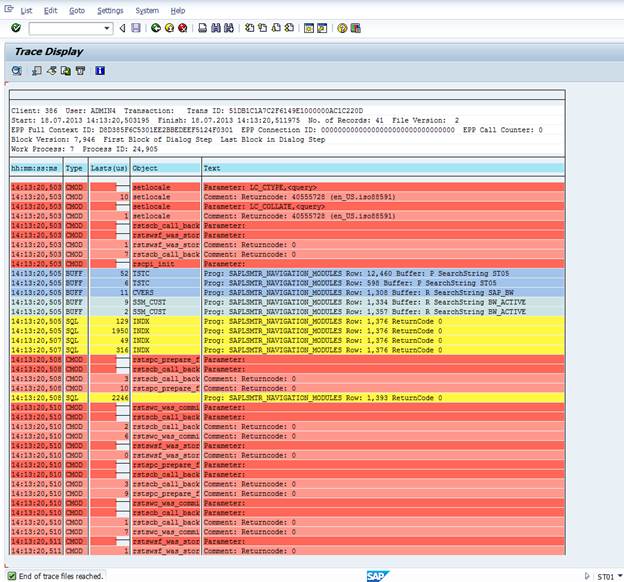Select the TSTC buffer row at Row 598
This screenshot has height=582, width=624.
[287, 283]
